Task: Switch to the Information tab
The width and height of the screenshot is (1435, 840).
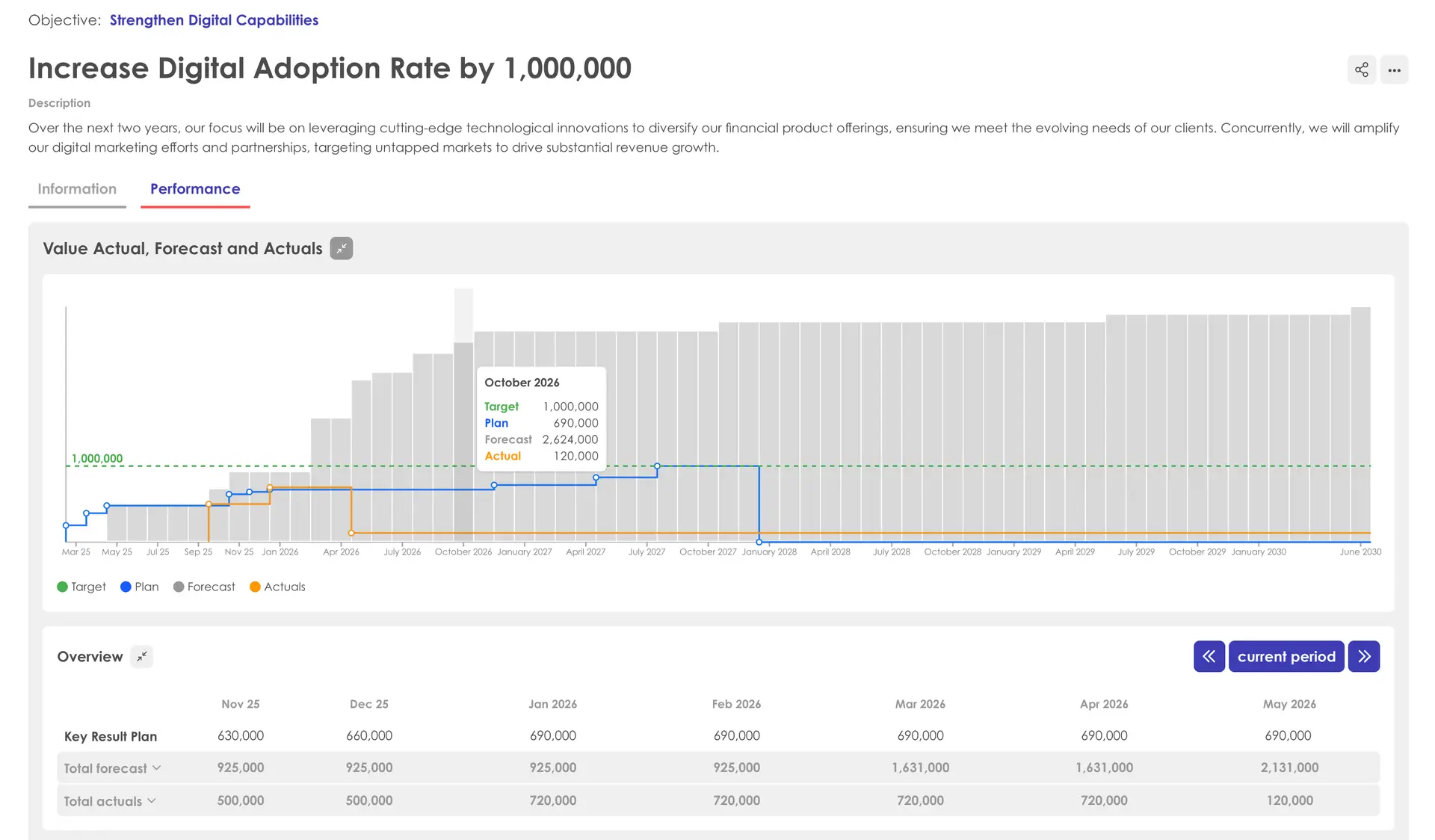Action: (x=77, y=189)
